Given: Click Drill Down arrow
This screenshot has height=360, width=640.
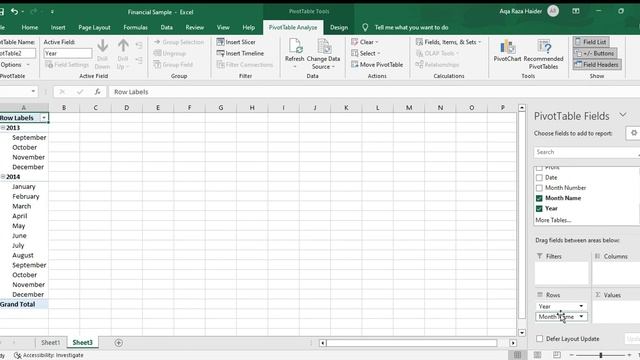Looking at the screenshot, I should coord(102,53).
